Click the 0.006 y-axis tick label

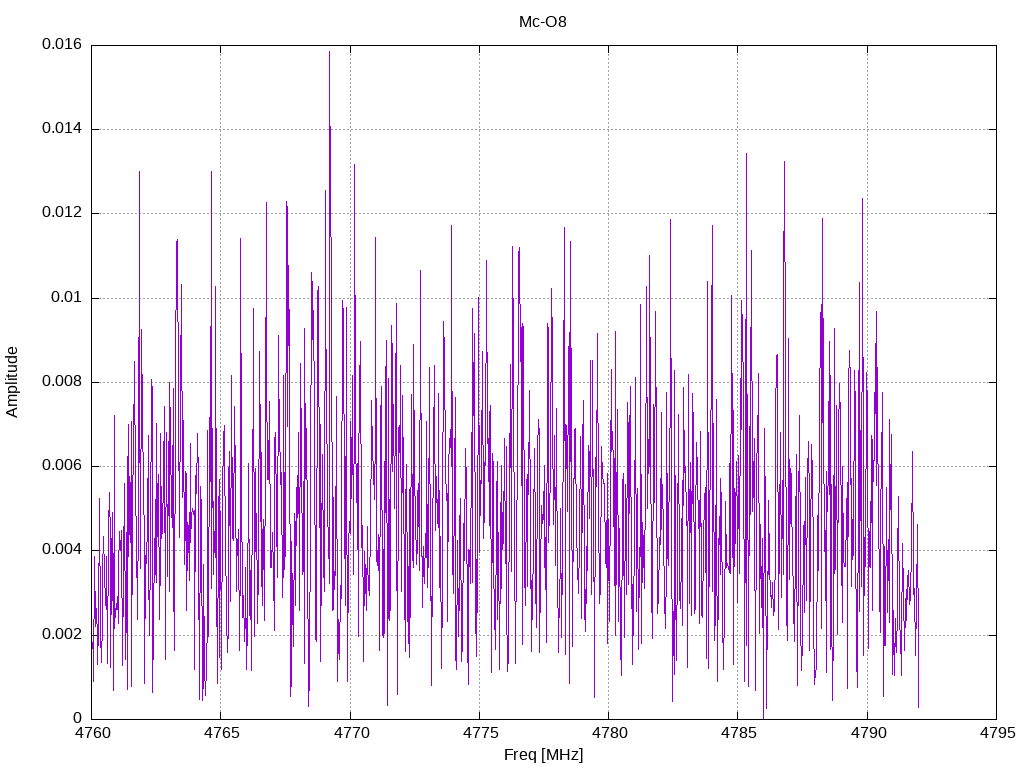[x=62, y=466]
